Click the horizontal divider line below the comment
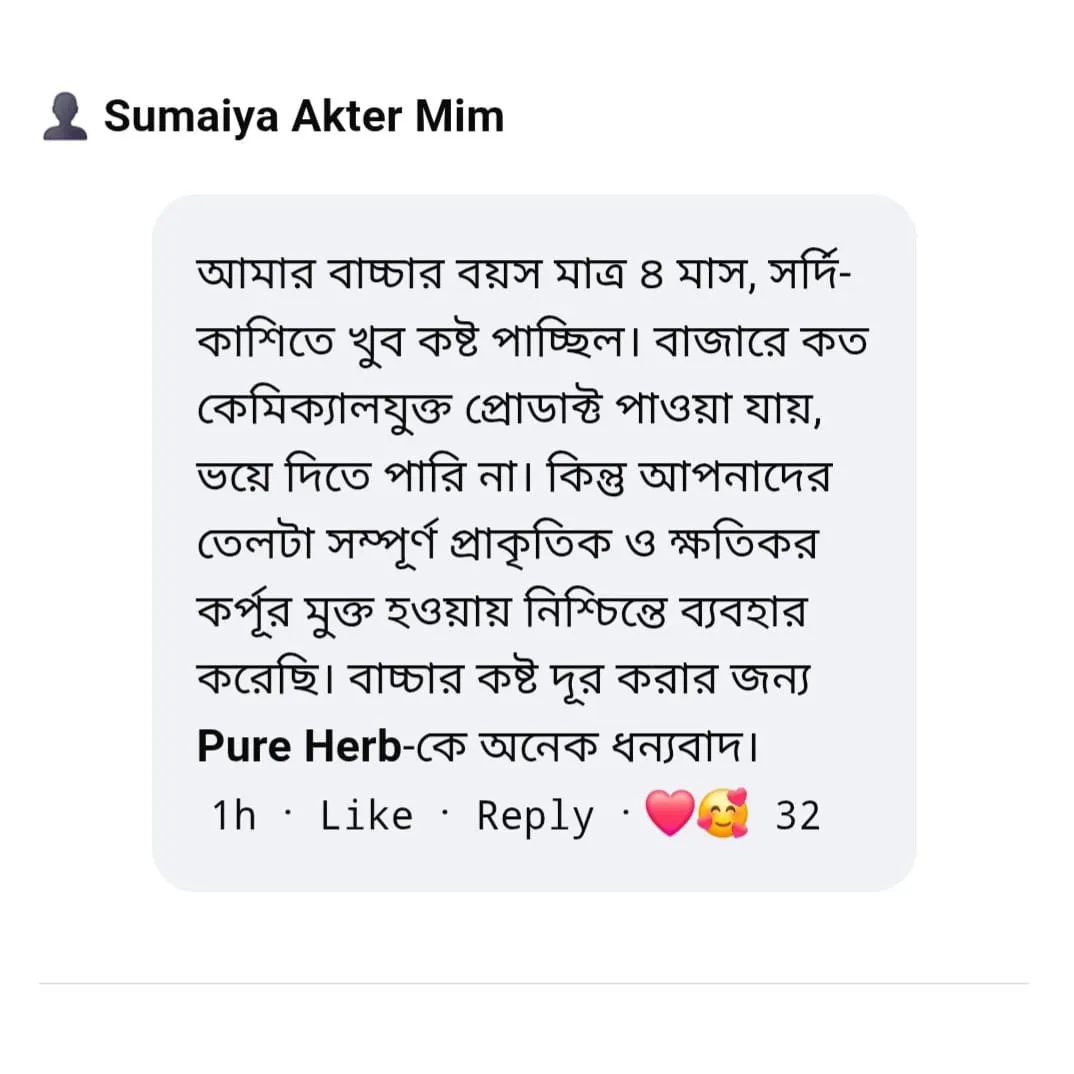Image resolution: width=1074 pixels, height=1074 pixels. 534,984
